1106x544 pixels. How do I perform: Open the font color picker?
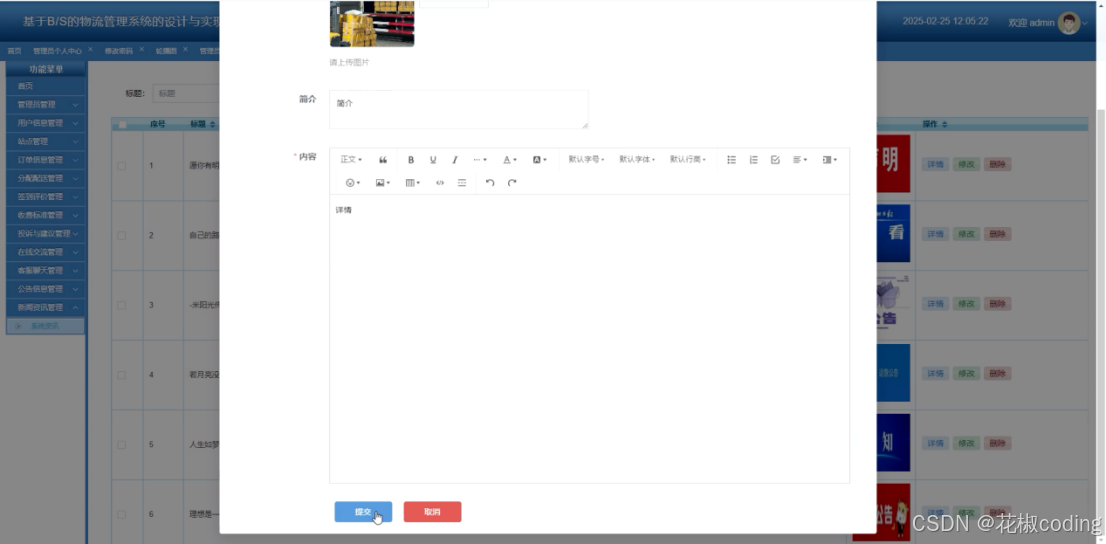[509, 160]
